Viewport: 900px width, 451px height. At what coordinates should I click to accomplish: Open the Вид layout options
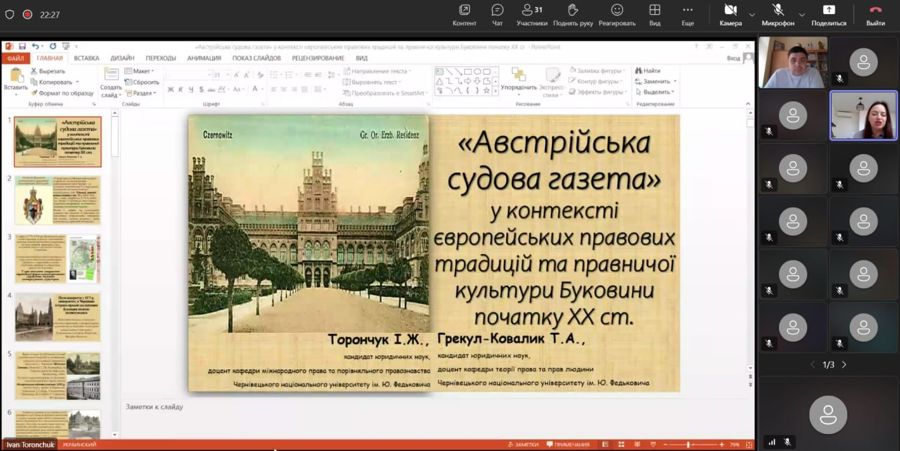[654, 15]
